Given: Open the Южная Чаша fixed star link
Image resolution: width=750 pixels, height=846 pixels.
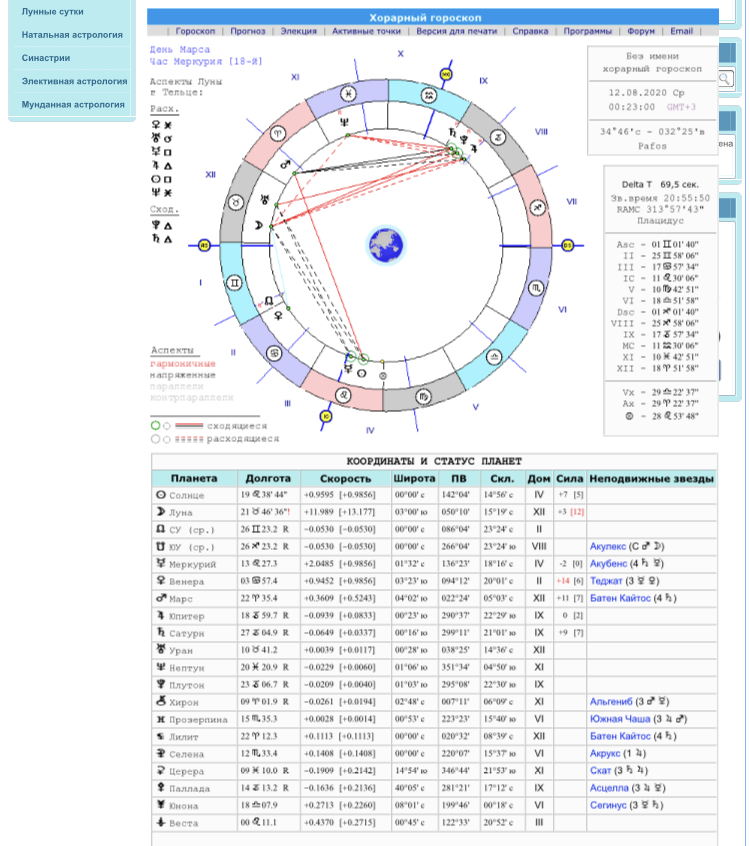Looking at the screenshot, I should pos(620,719).
